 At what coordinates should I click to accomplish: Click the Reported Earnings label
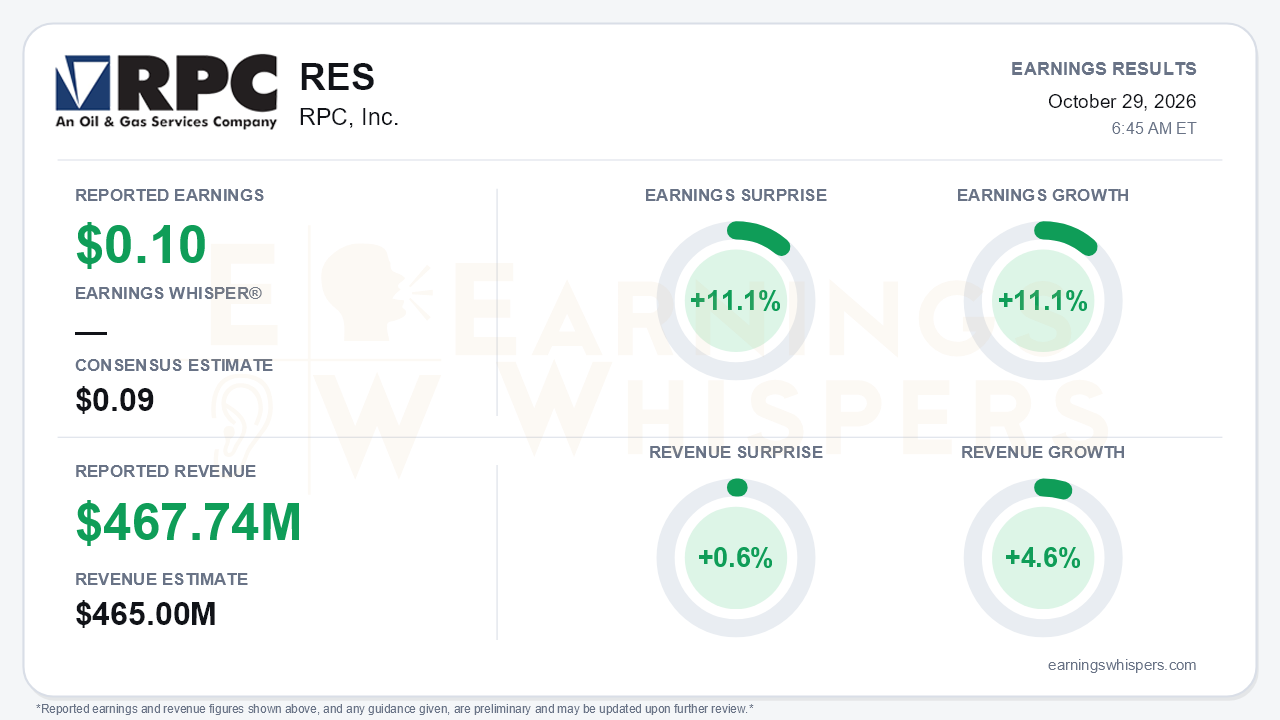coord(170,195)
